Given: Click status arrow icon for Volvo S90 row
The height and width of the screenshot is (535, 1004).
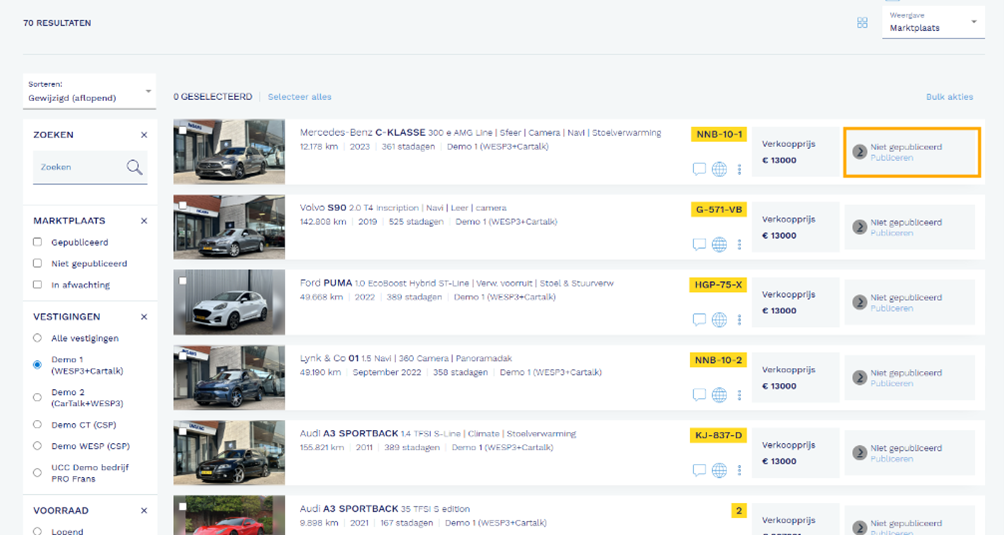Looking at the screenshot, I should [x=859, y=227].
